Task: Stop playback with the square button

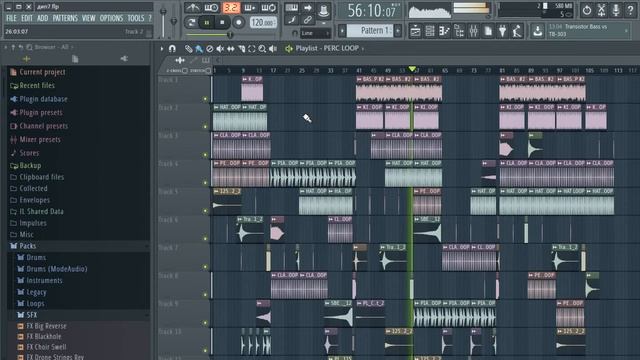Action: 222,22
